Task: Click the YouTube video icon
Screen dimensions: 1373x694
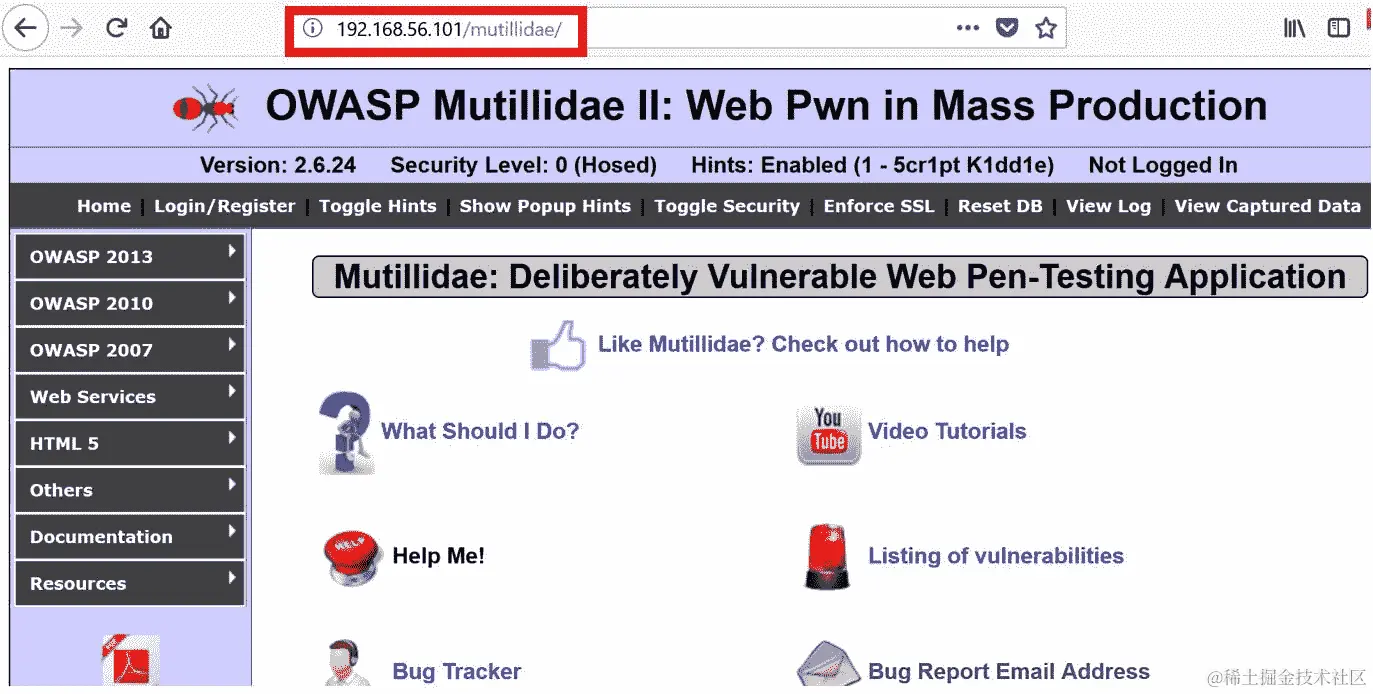Action: [829, 436]
